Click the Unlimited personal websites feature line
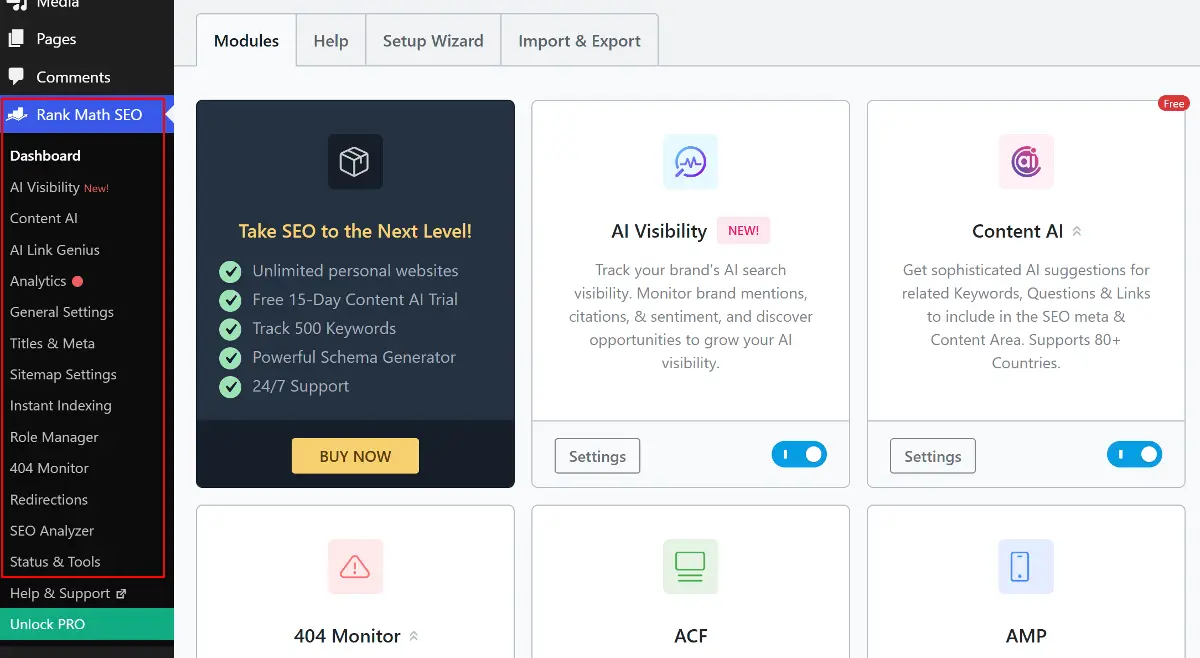 [355, 271]
